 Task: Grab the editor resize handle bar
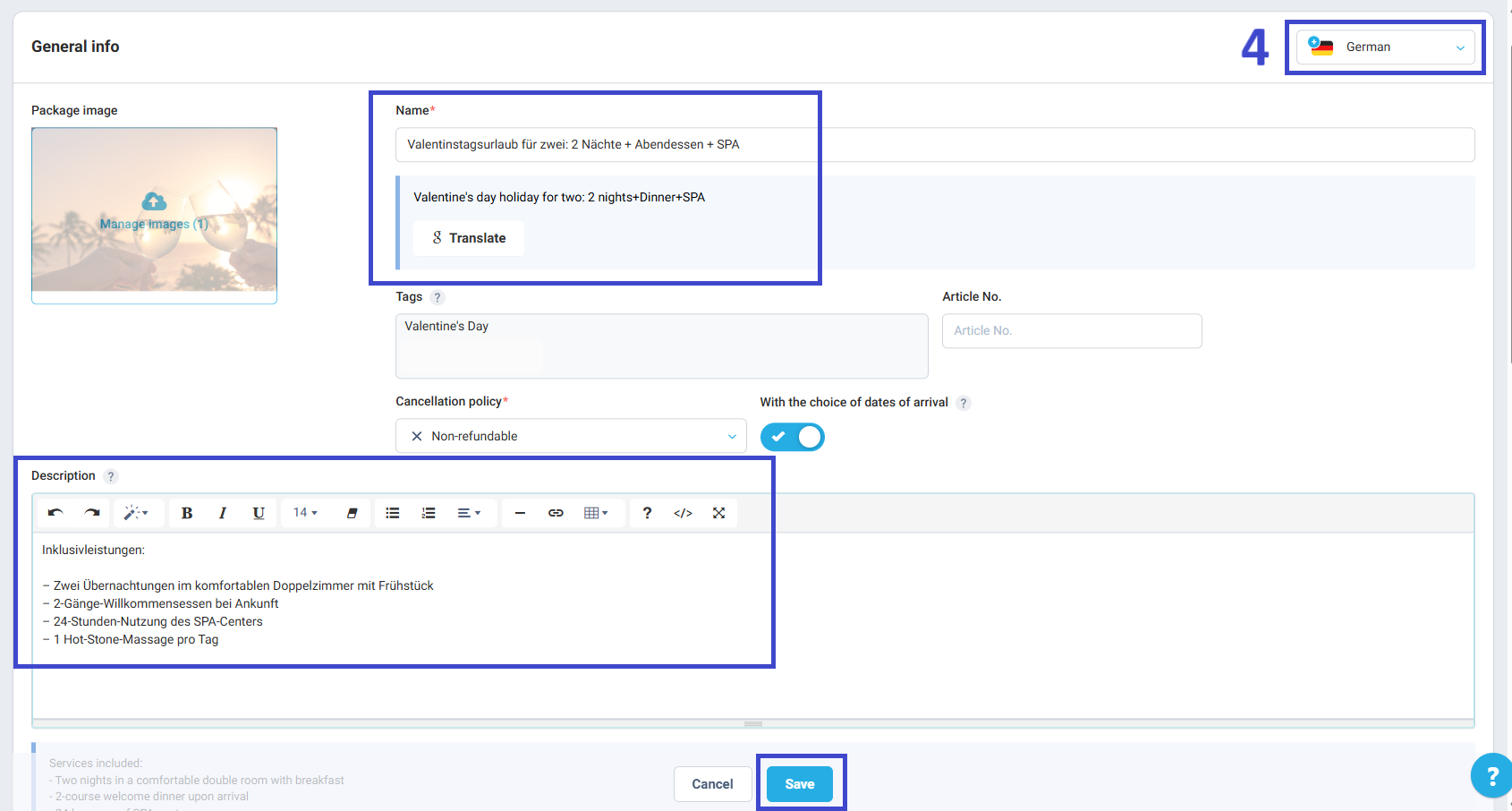[x=753, y=723]
